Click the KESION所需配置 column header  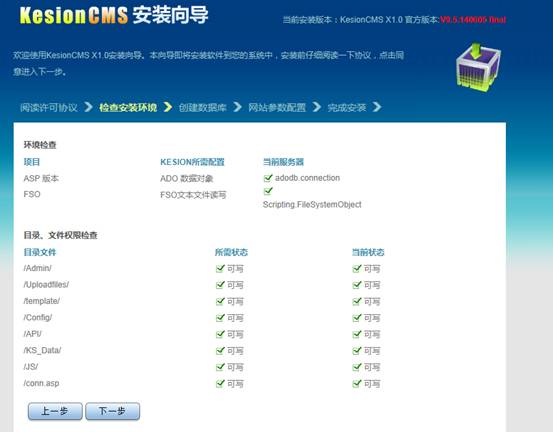[x=192, y=162]
